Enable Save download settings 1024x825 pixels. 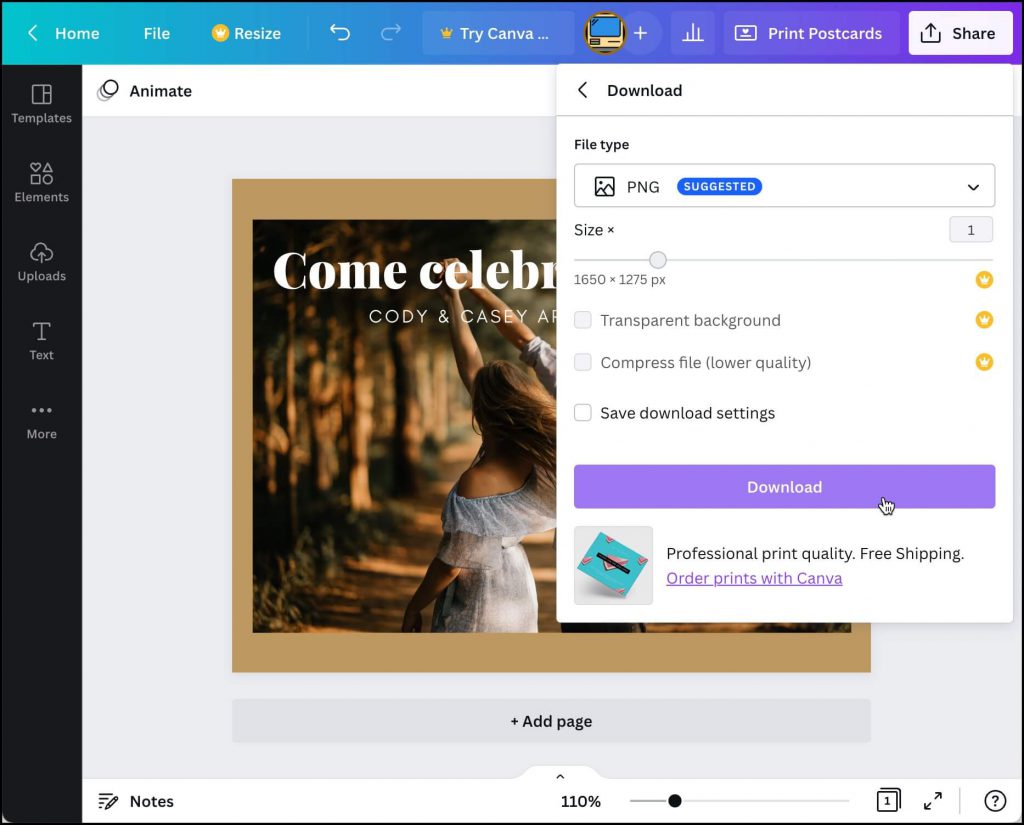click(583, 413)
